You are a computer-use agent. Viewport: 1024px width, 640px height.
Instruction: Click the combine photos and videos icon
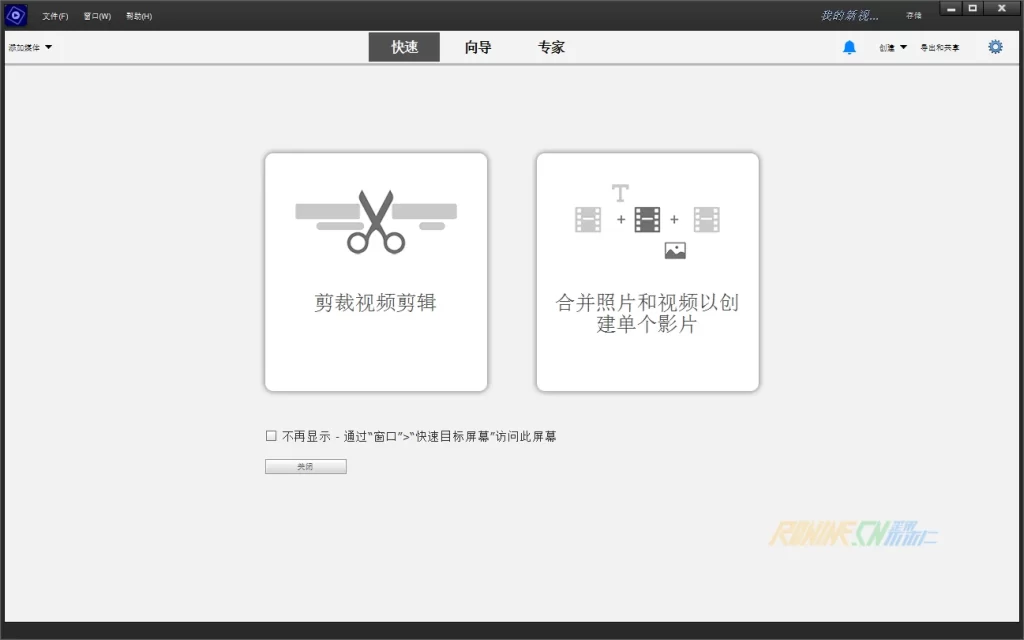click(x=647, y=222)
